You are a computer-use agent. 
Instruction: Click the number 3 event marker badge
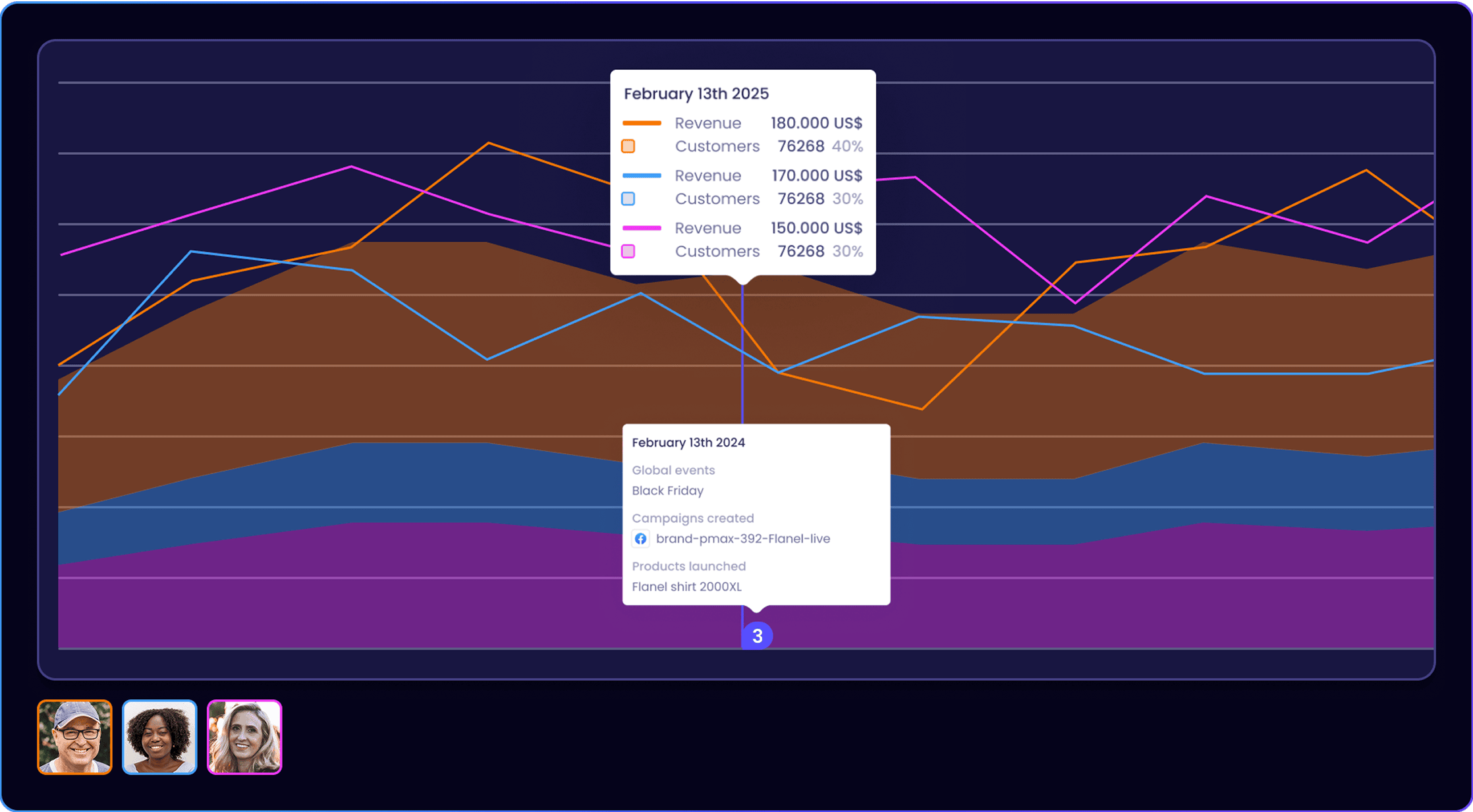coord(757,636)
